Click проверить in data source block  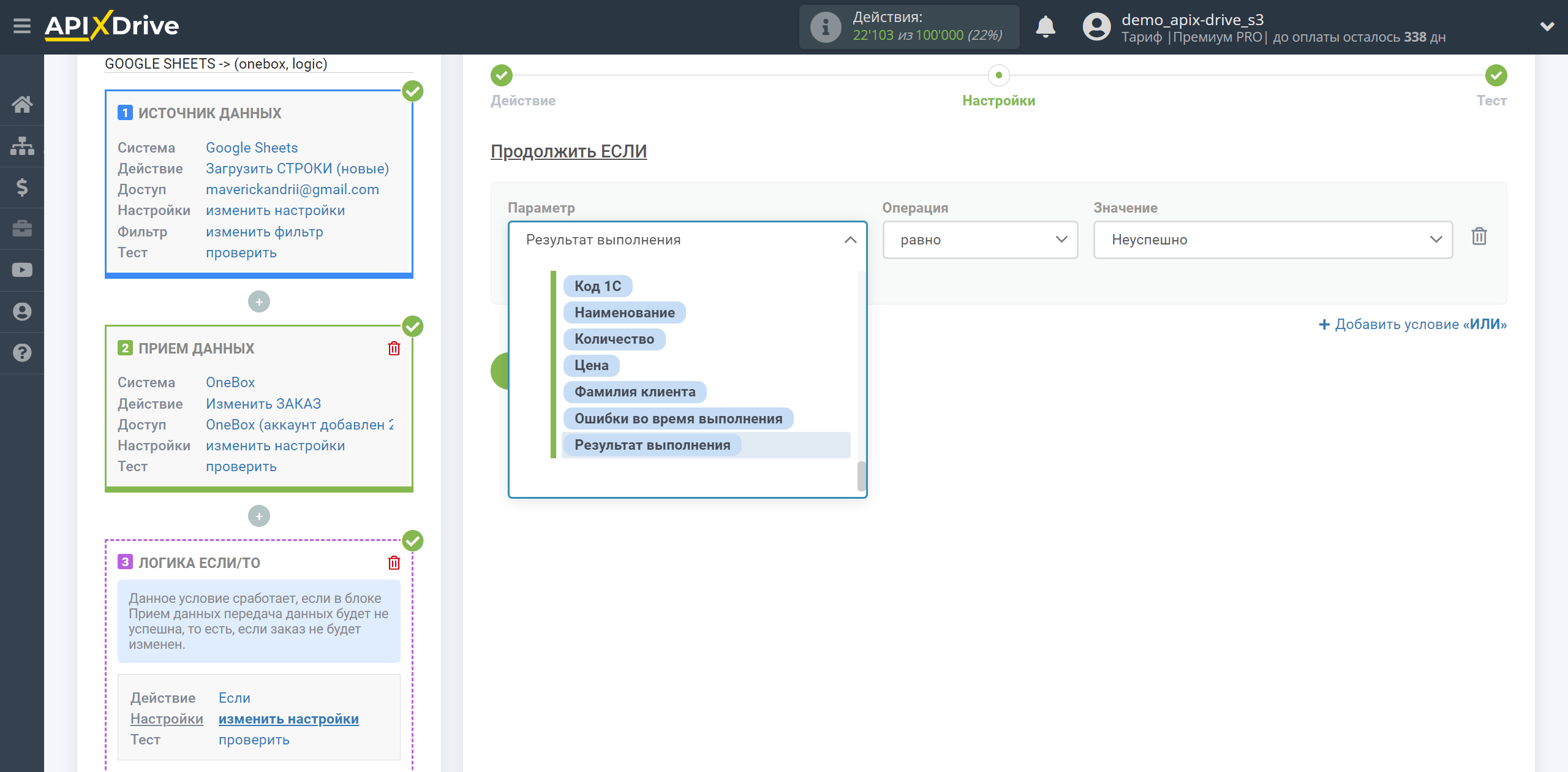(241, 252)
